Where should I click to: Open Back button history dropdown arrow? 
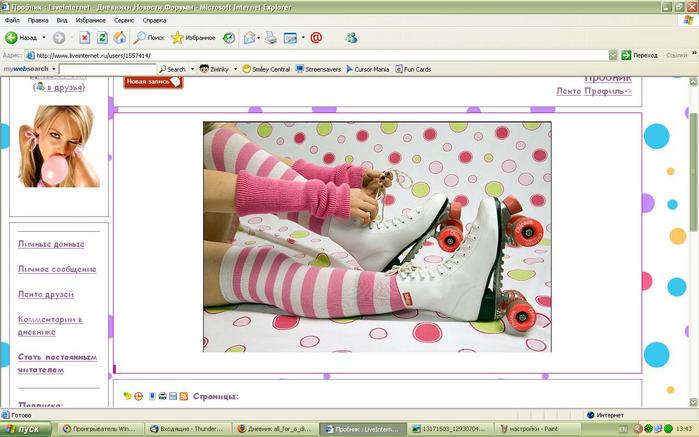pyautogui.click(x=44, y=38)
